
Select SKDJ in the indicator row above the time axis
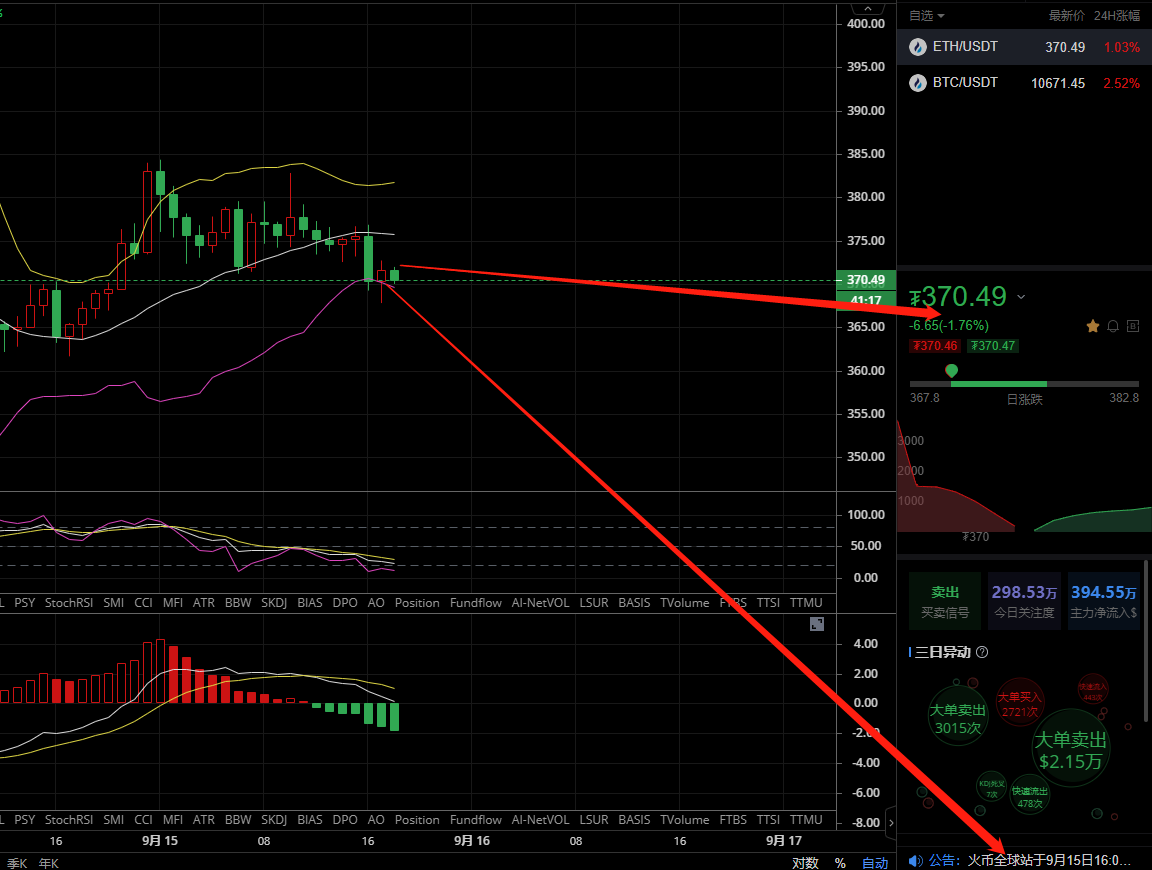coord(274,819)
